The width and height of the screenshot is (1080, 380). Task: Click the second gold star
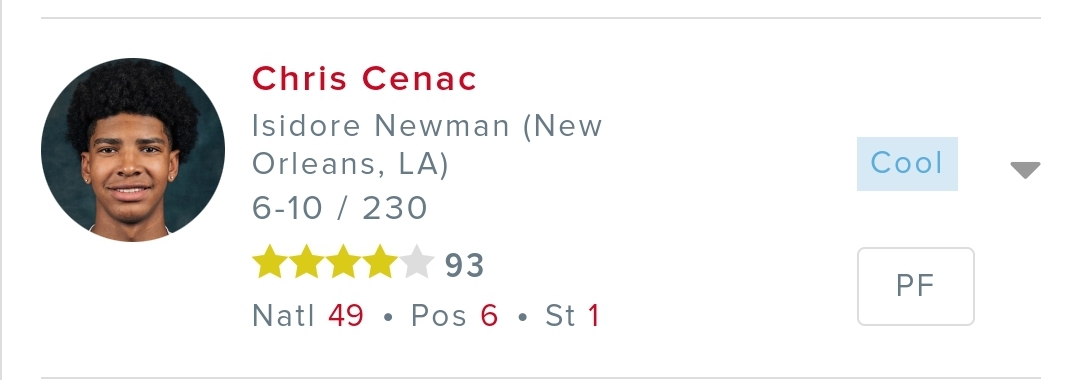pos(306,262)
